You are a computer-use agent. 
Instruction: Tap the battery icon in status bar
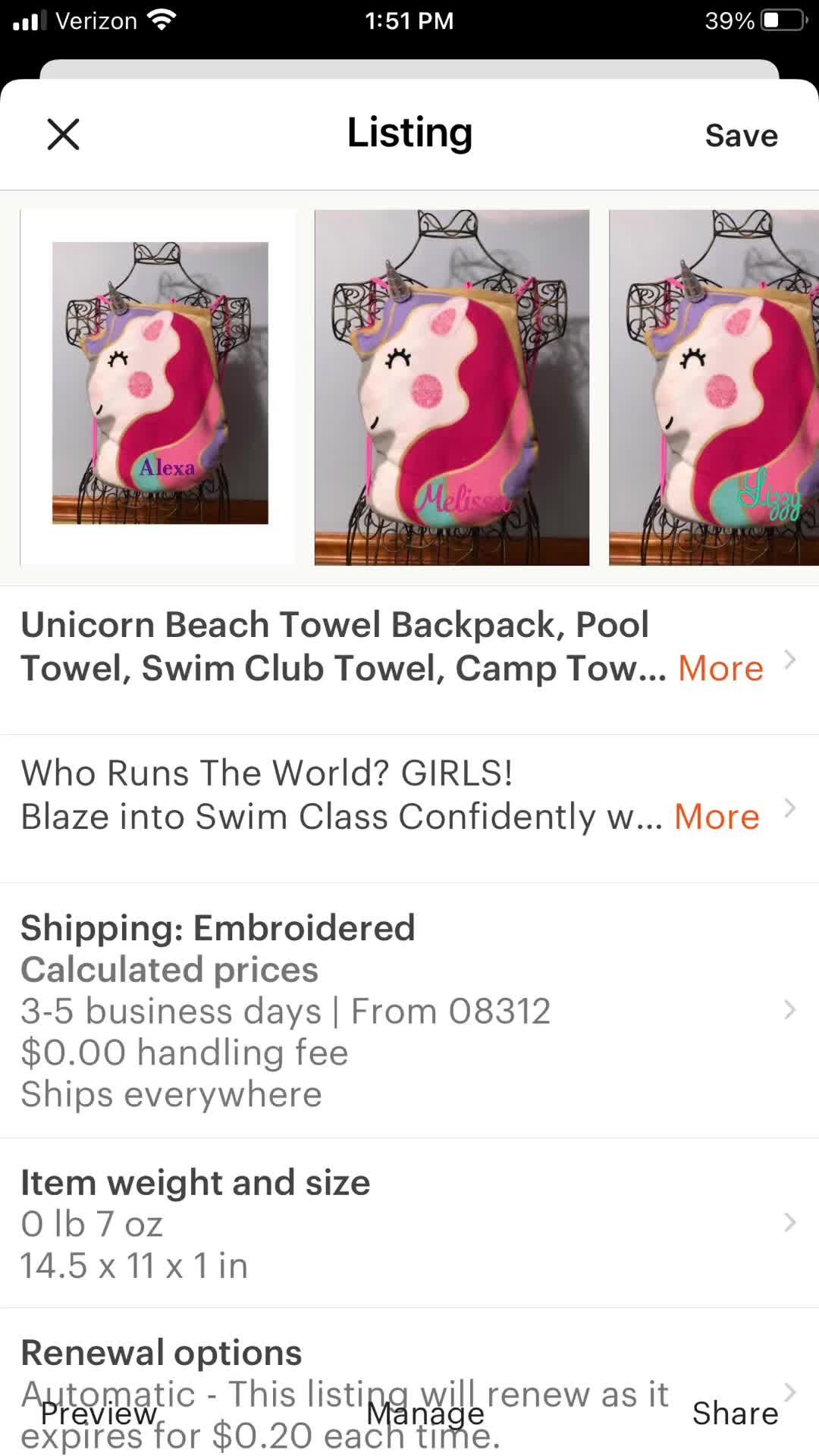(x=784, y=20)
